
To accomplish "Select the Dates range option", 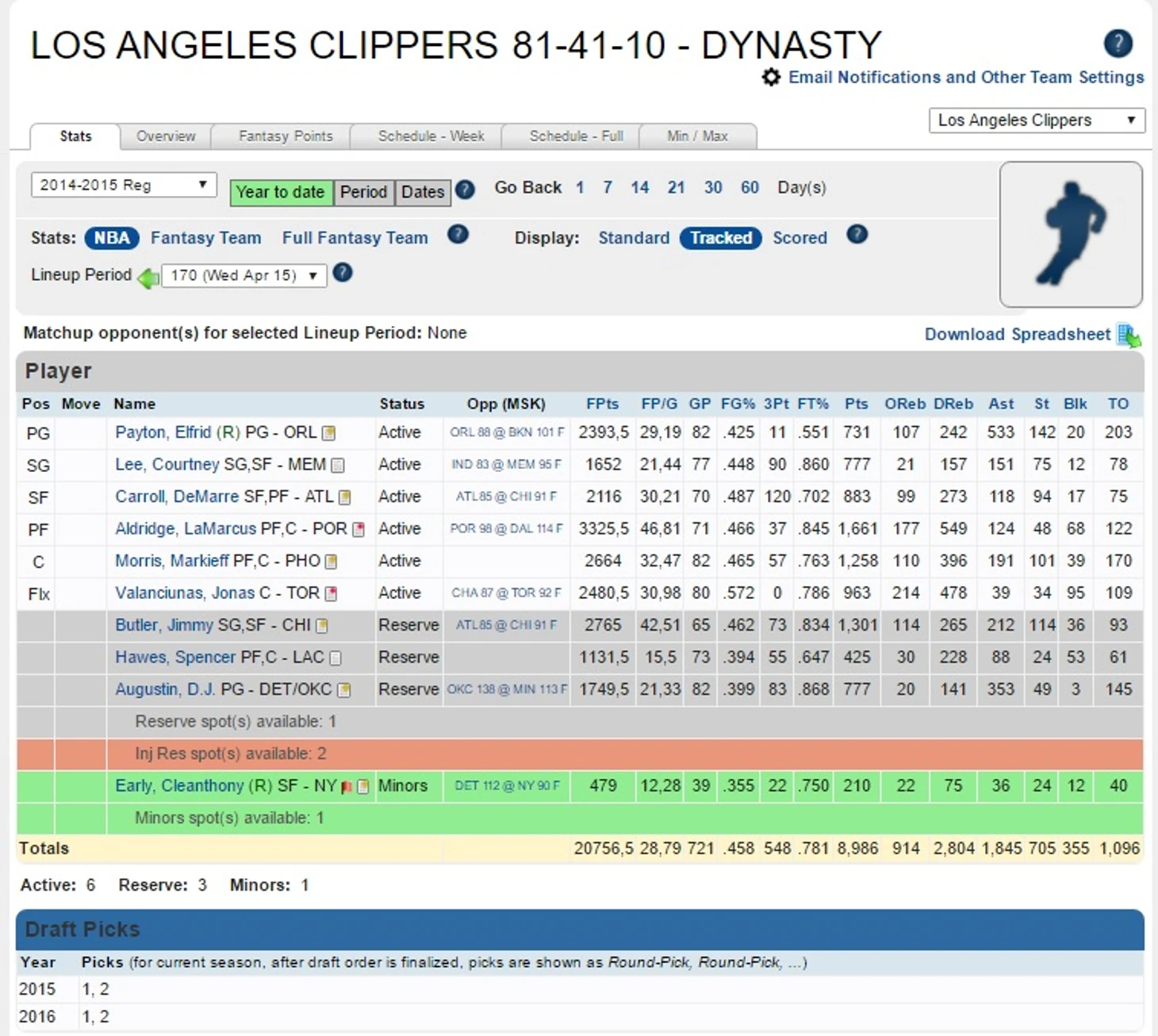I will pyautogui.click(x=423, y=193).
